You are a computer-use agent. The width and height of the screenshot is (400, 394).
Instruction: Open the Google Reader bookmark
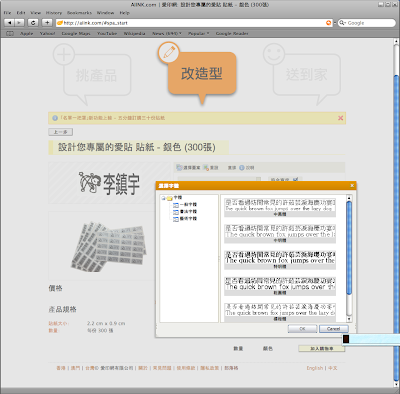pyautogui.click(x=232, y=33)
